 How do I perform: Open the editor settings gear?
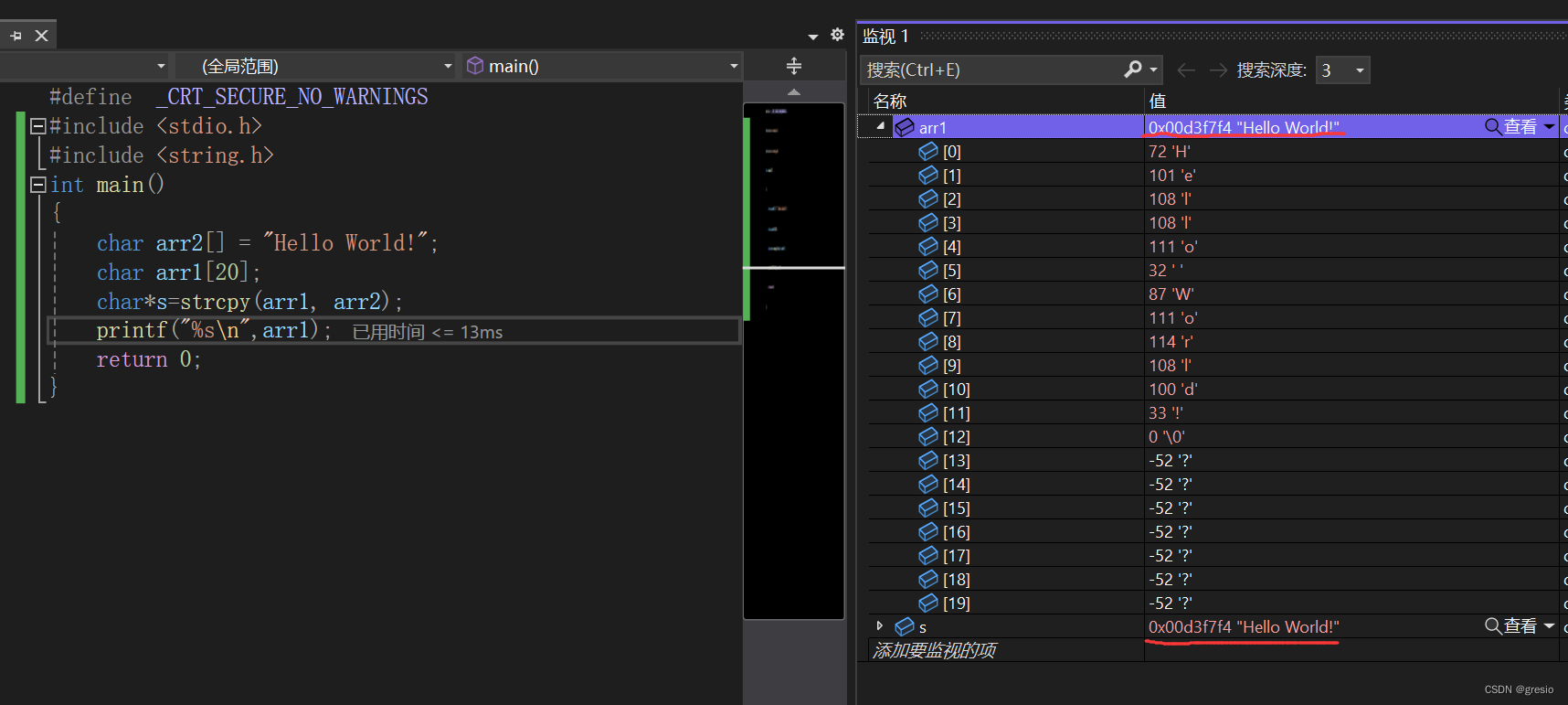pos(837,35)
